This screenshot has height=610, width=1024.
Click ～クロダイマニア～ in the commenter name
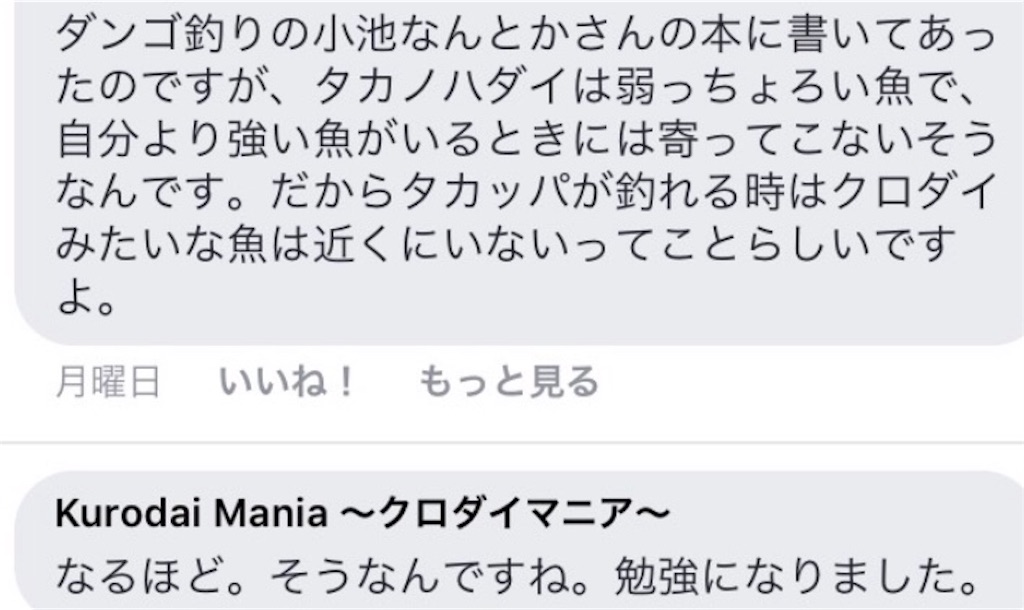505,513
